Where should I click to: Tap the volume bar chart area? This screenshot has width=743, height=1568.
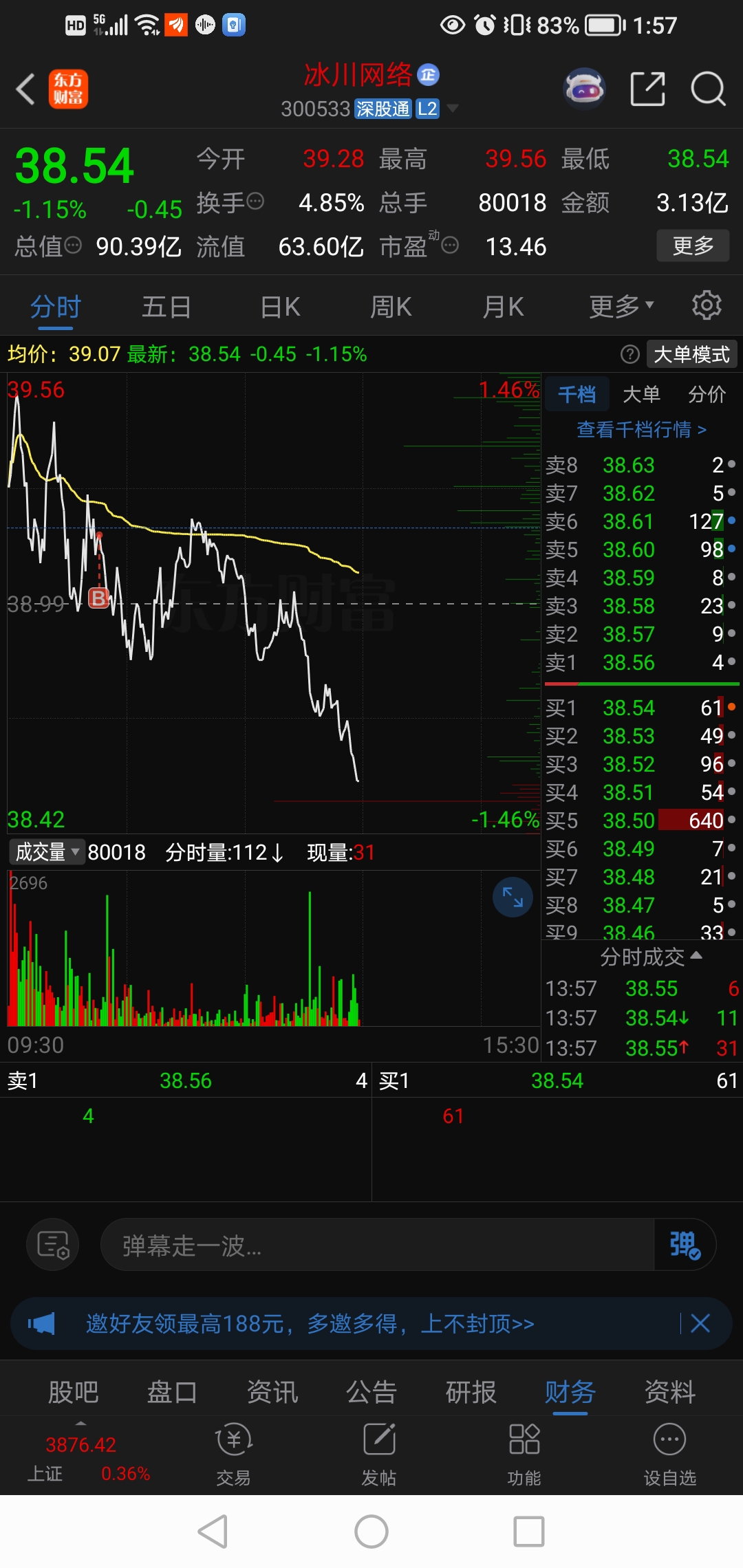coord(274,949)
